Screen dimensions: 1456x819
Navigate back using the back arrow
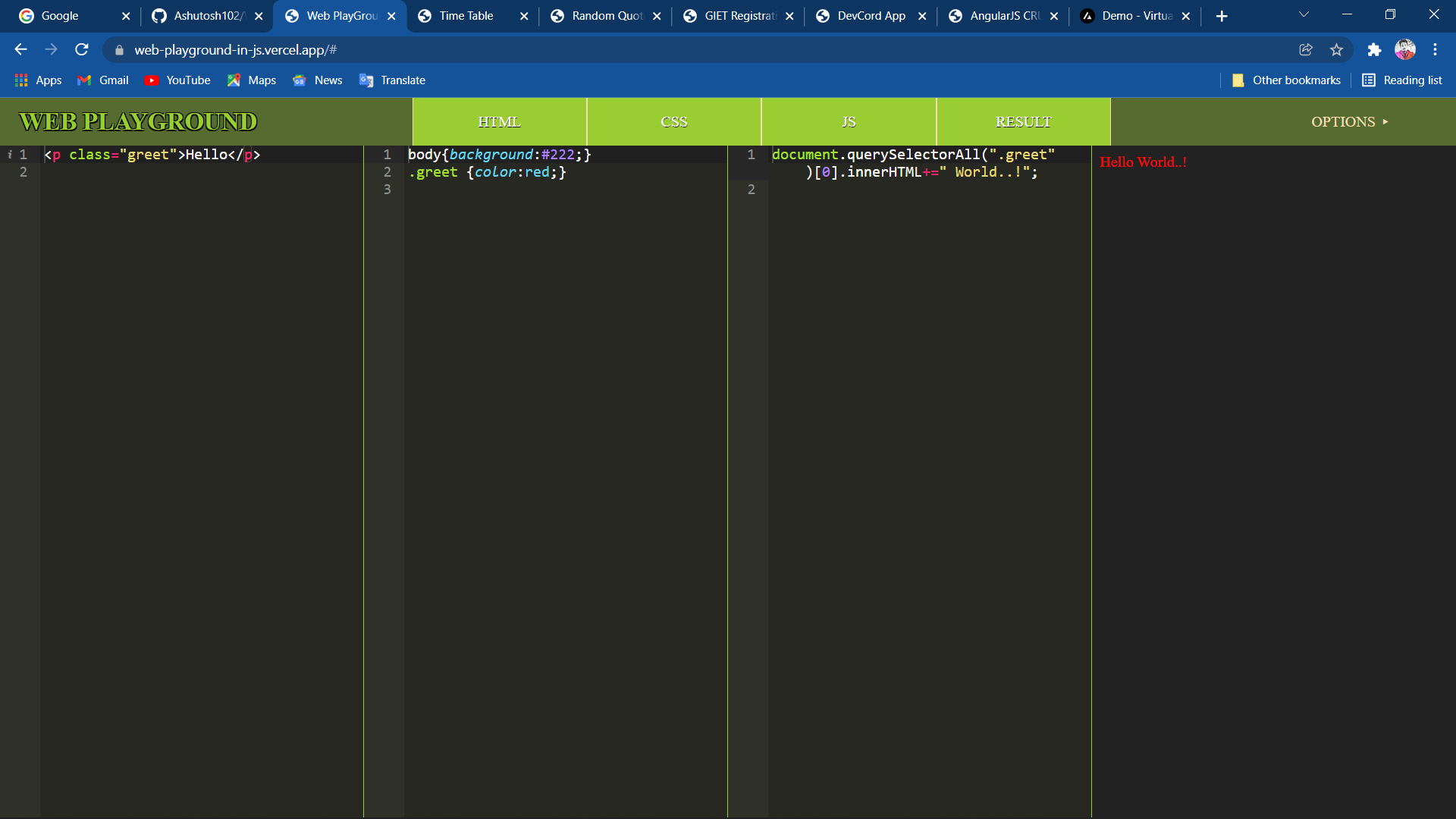tap(20, 49)
